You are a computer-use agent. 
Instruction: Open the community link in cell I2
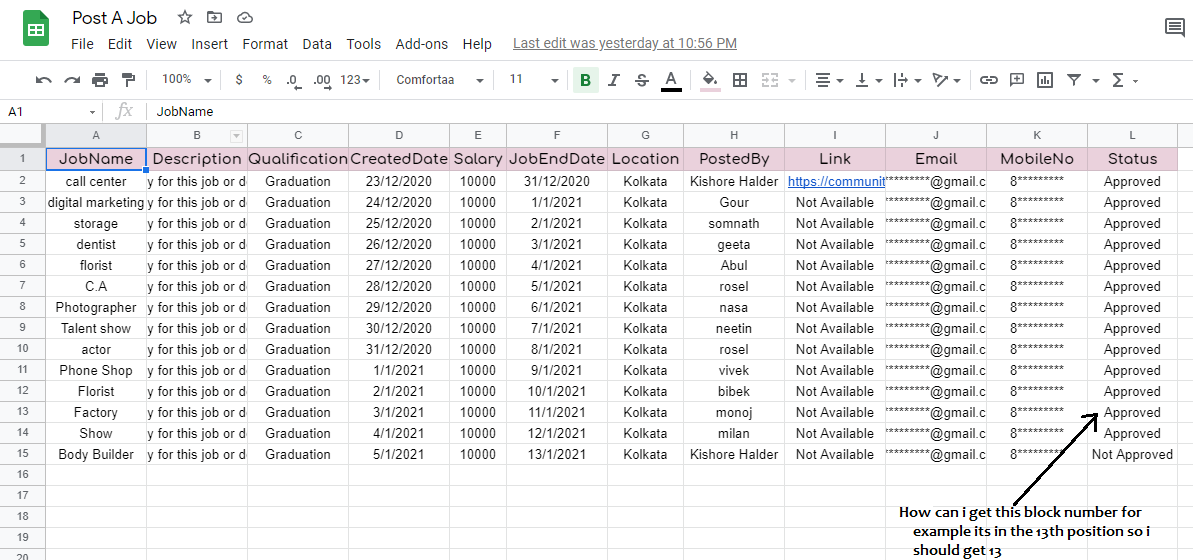pos(835,182)
